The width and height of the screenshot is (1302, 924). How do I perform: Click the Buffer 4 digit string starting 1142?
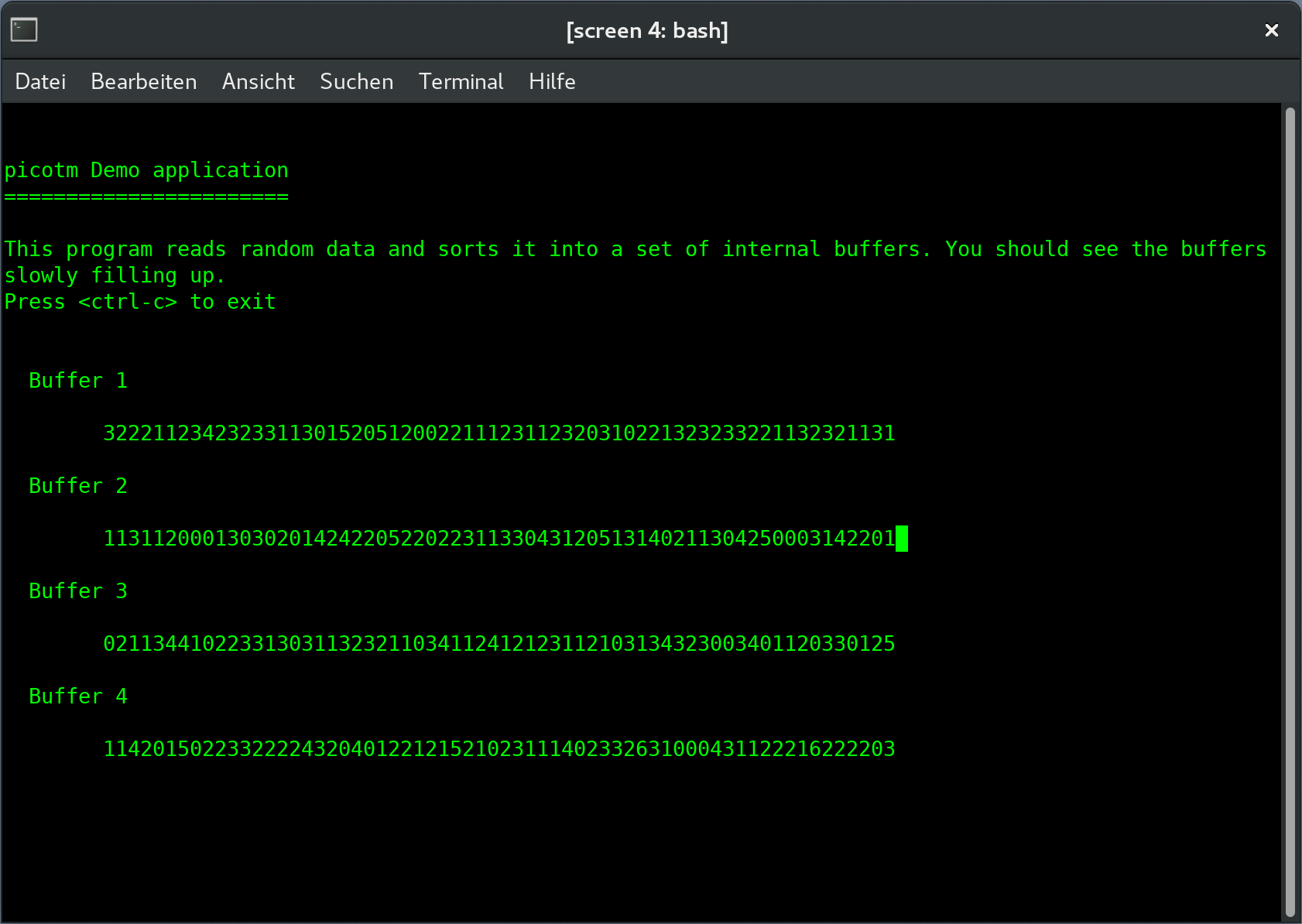tap(499, 749)
